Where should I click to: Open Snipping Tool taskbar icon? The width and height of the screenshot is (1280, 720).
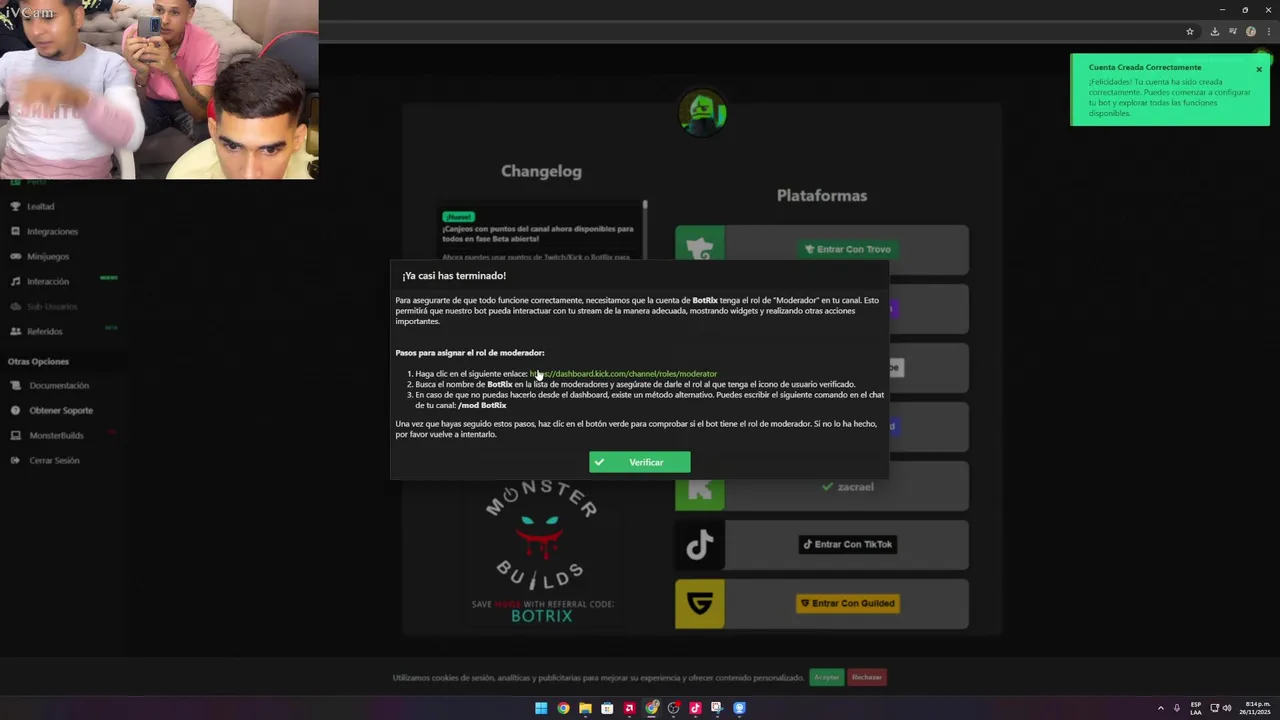[717, 708]
